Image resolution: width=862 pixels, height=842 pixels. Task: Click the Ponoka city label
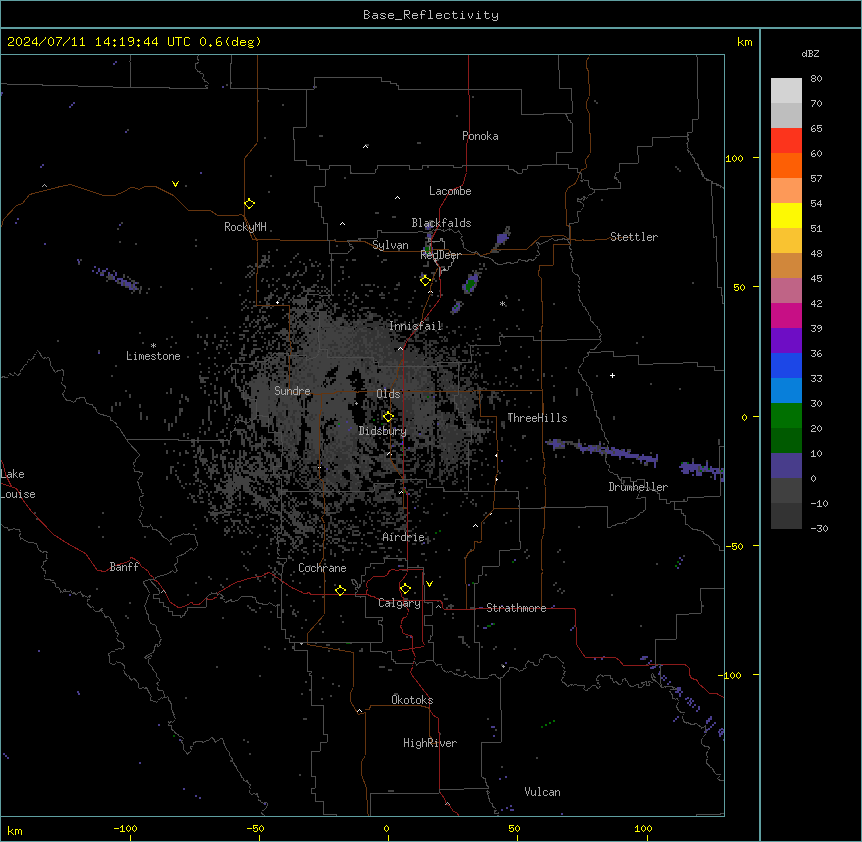pyautogui.click(x=480, y=136)
